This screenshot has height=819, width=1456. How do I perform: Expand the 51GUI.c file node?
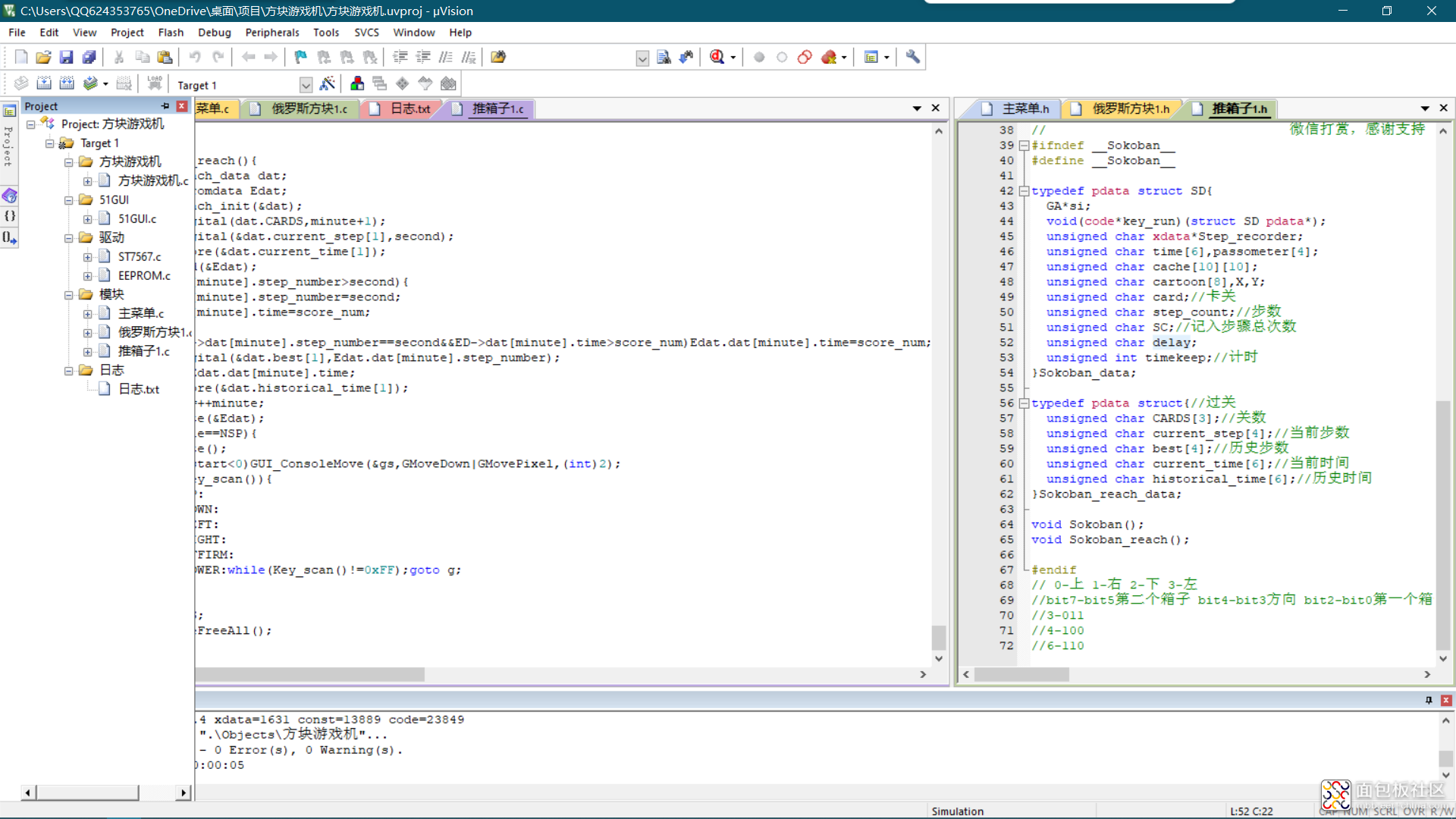point(88,219)
